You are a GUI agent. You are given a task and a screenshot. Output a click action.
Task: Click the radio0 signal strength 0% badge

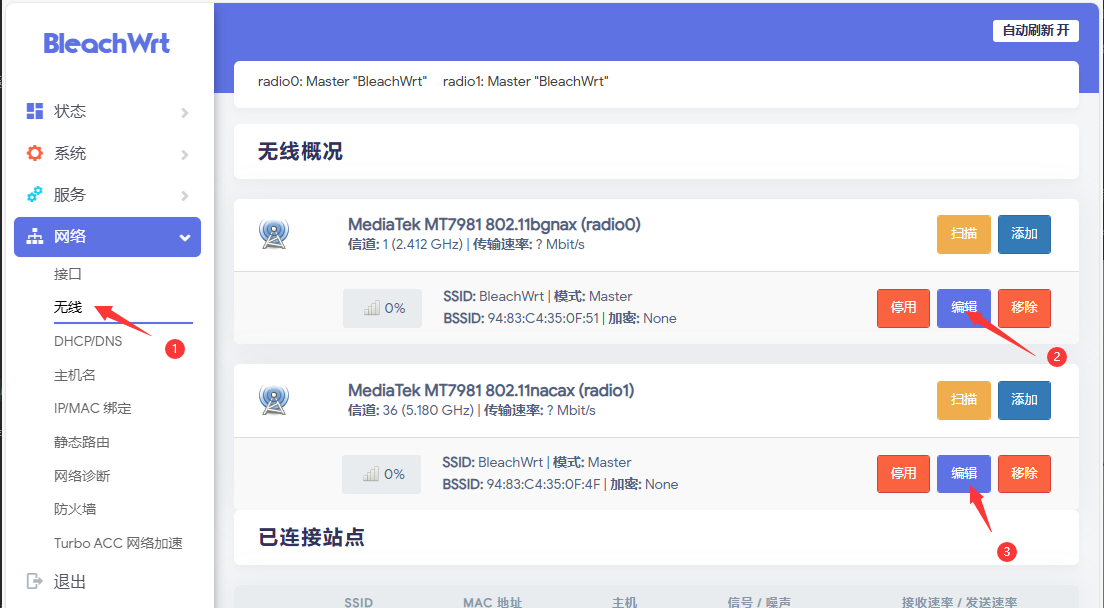click(382, 308)
